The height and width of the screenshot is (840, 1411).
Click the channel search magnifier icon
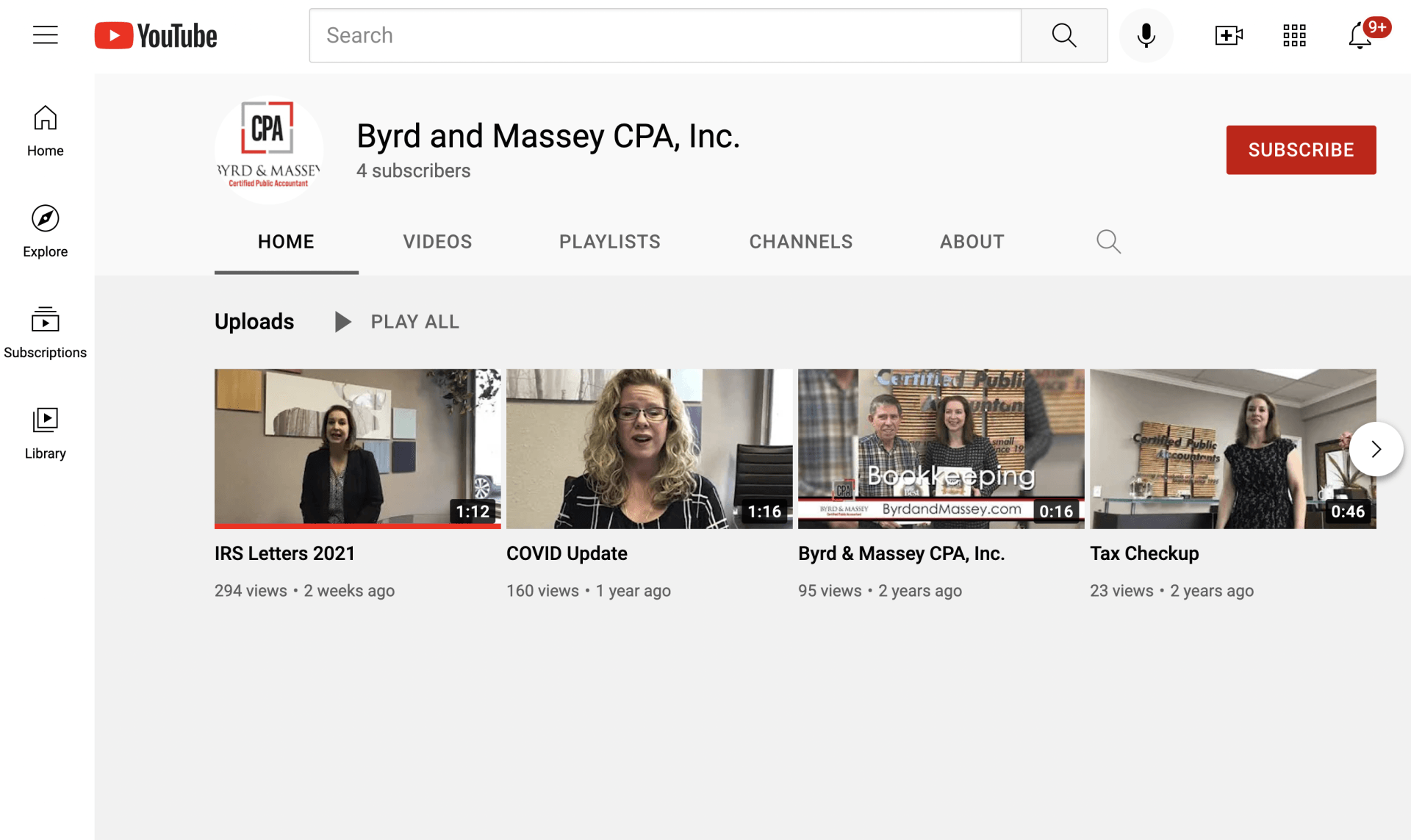1108,242
